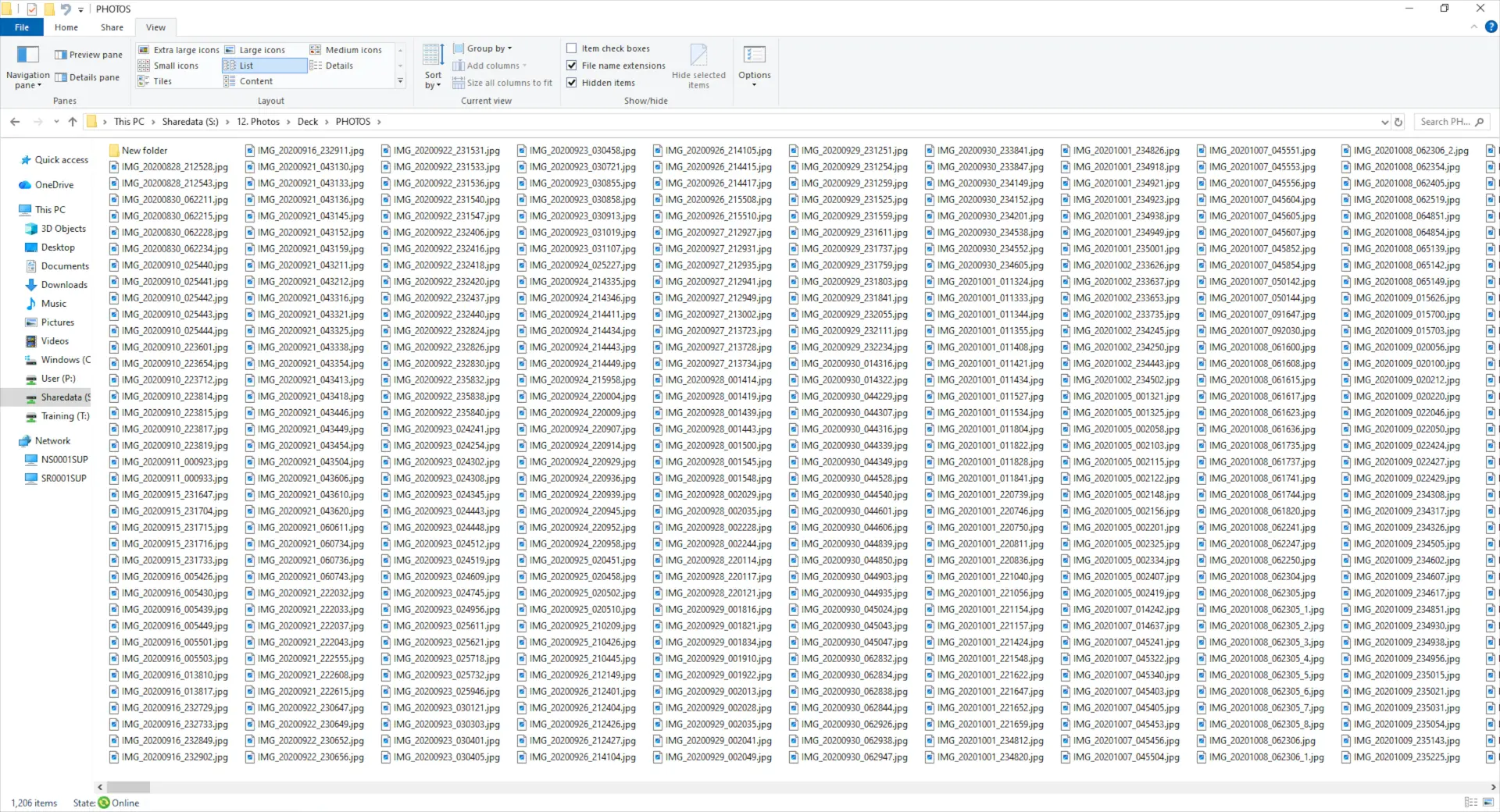Switch to Extra large icons view

(179, 50)
